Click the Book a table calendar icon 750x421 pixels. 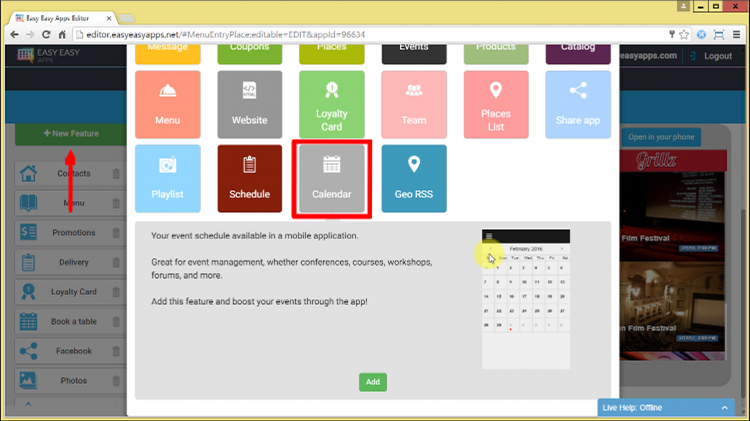click(x=28, y=321)
